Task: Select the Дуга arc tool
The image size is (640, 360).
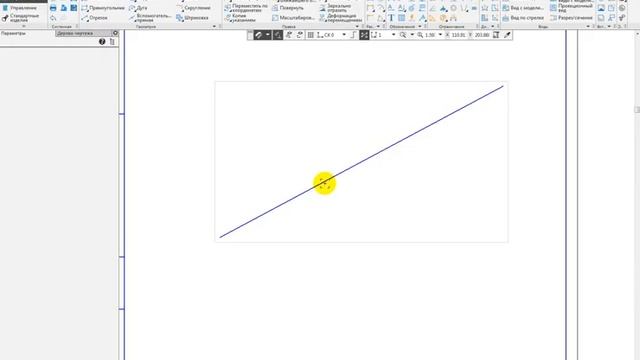Action: click(138, 8)
